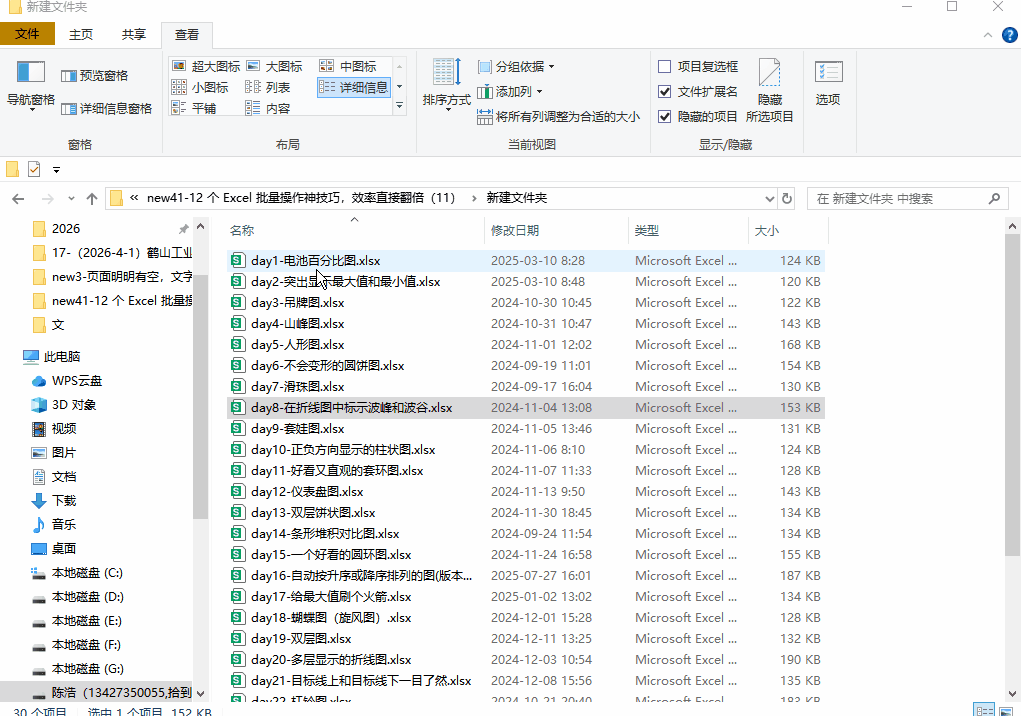
Task: Select Tiles layout
Action: pyautogui.click(x=194, y=108)
